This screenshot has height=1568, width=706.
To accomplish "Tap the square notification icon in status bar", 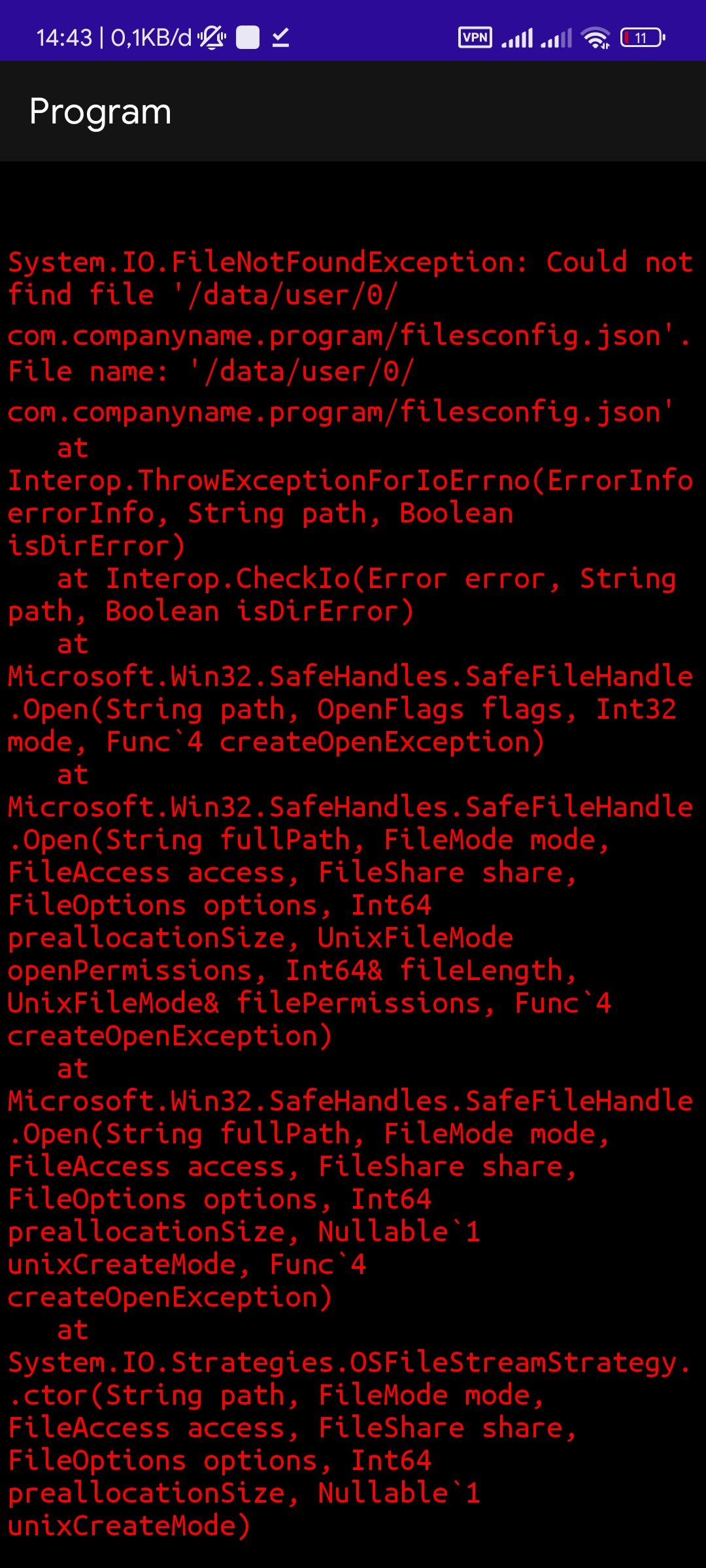I will (x=246, y=37).
